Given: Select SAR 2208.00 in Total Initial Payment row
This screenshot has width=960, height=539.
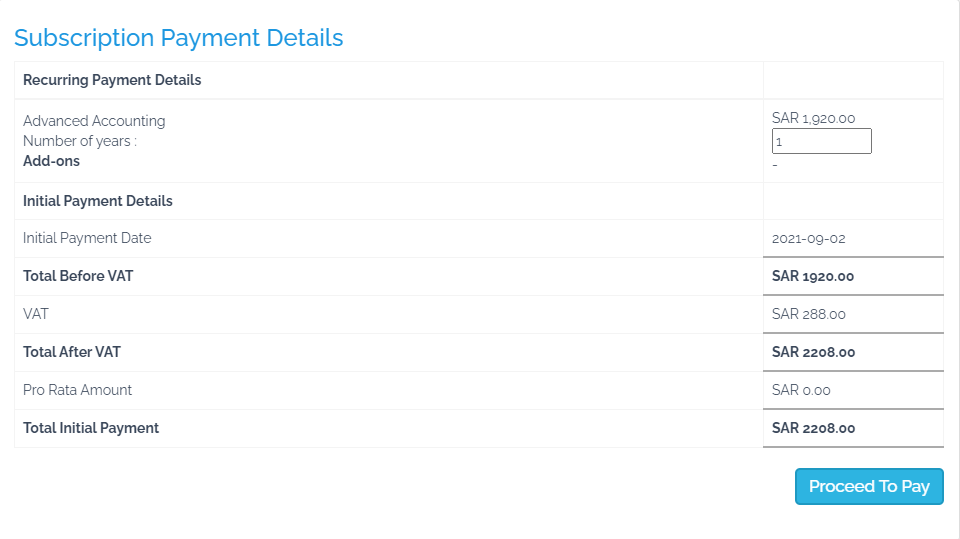Looking at the screenshot, I should (x=813, y=429).
